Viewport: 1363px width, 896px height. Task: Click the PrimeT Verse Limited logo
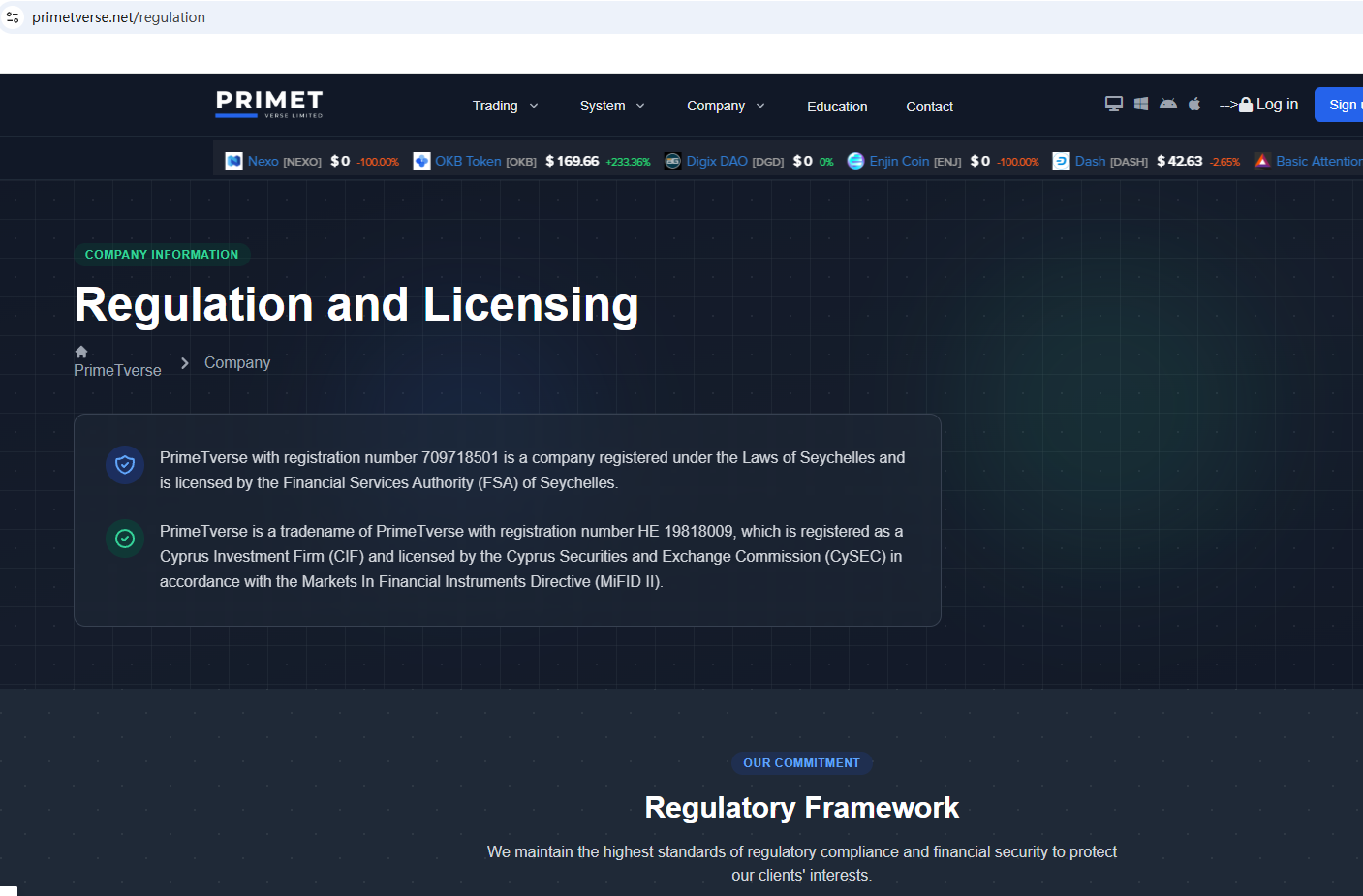coord(269,105)
